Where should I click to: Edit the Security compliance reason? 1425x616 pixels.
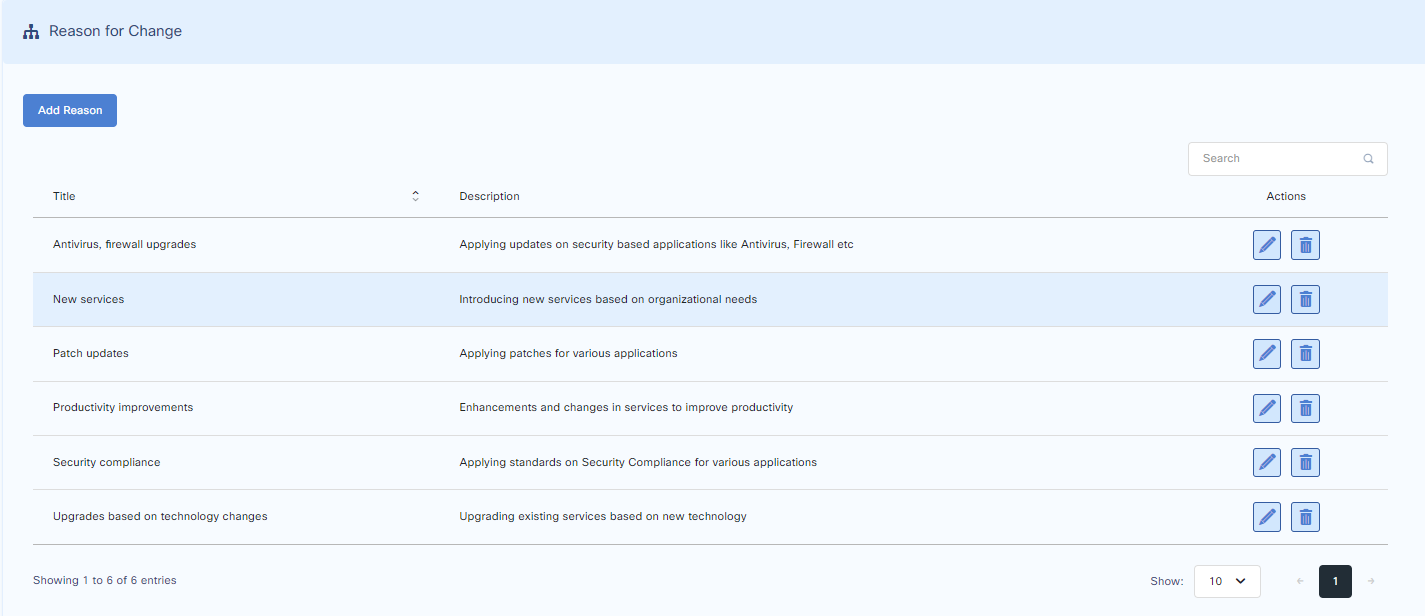tap(1266, 462)
